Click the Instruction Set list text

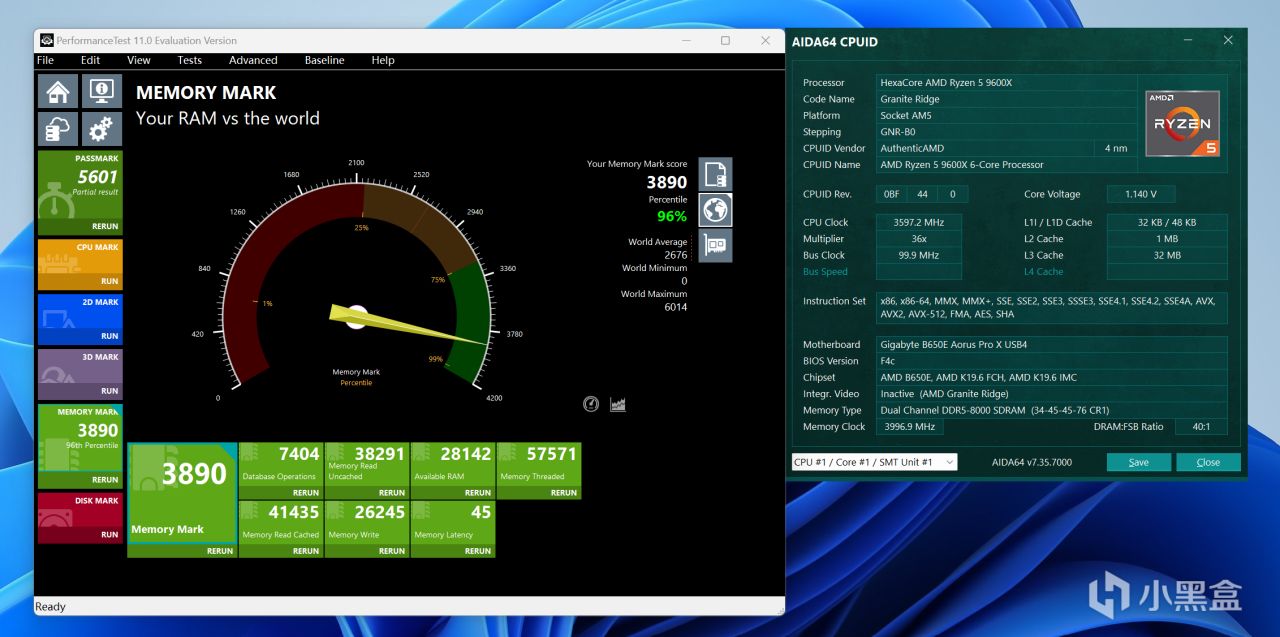[1051, 307]
